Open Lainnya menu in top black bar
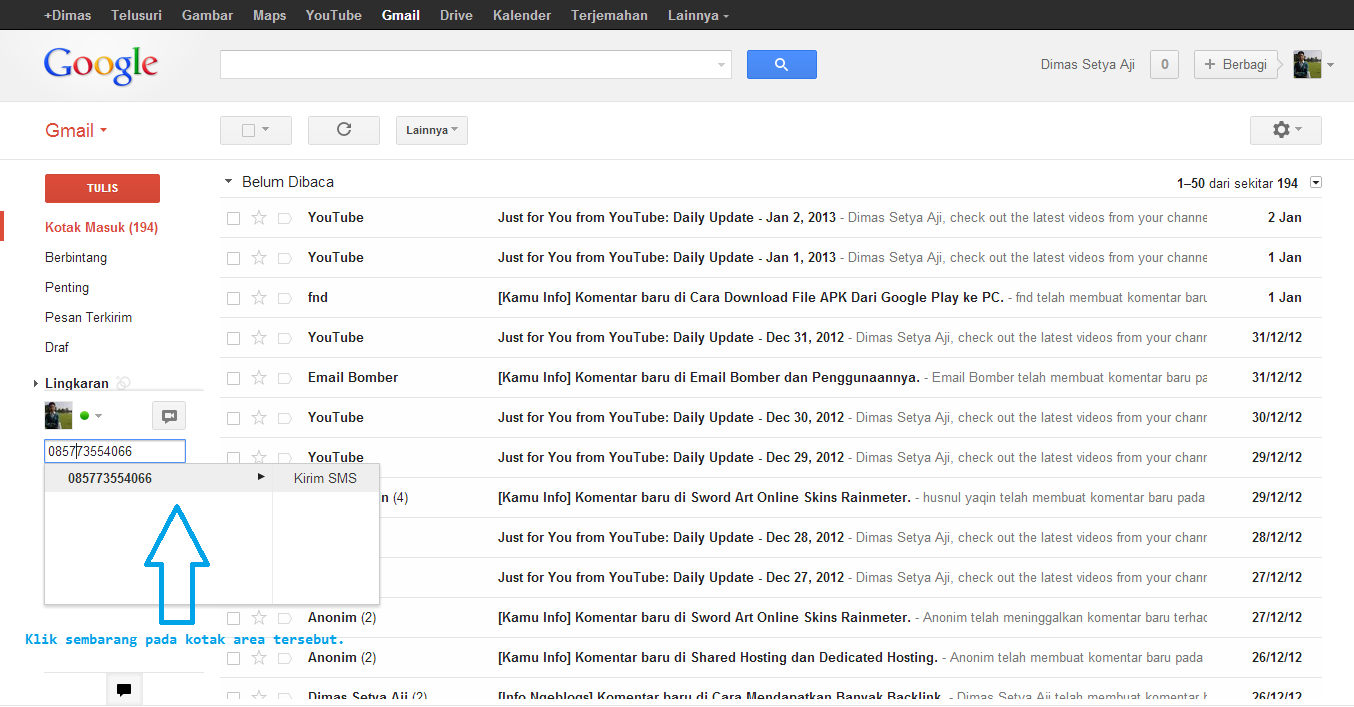 [698, 15]
